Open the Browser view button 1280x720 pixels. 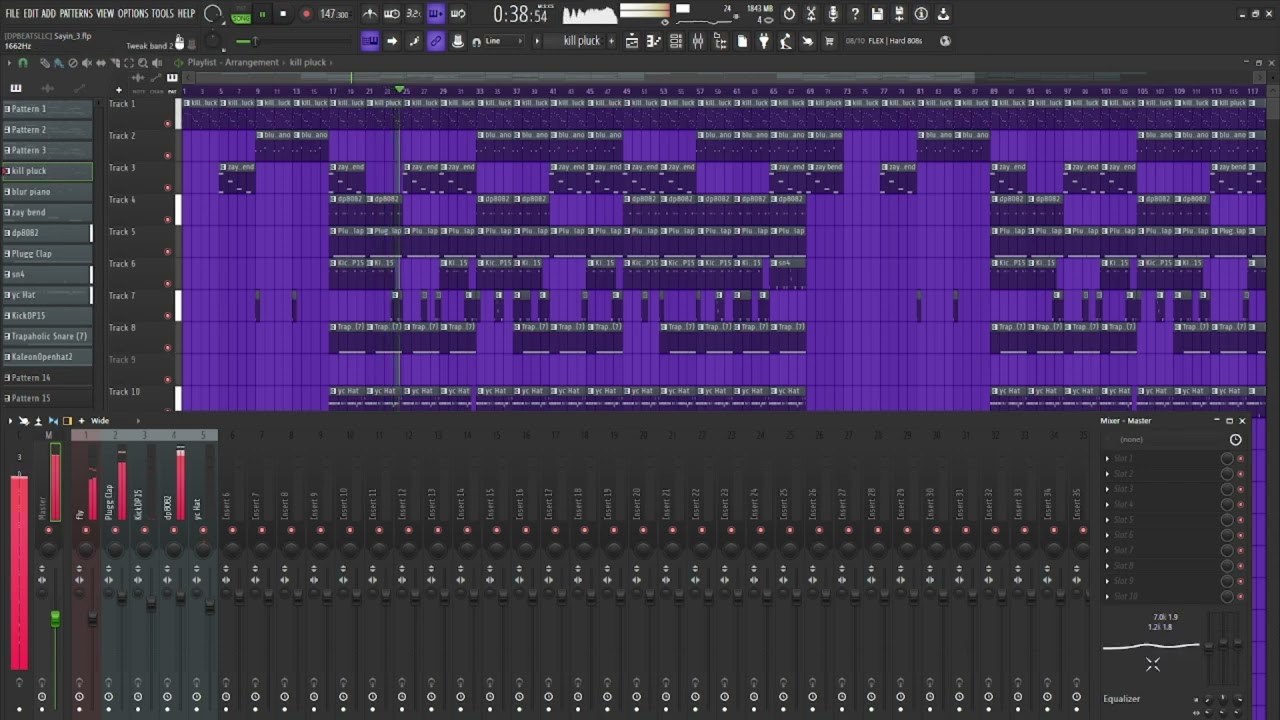[x=720, y=41]
